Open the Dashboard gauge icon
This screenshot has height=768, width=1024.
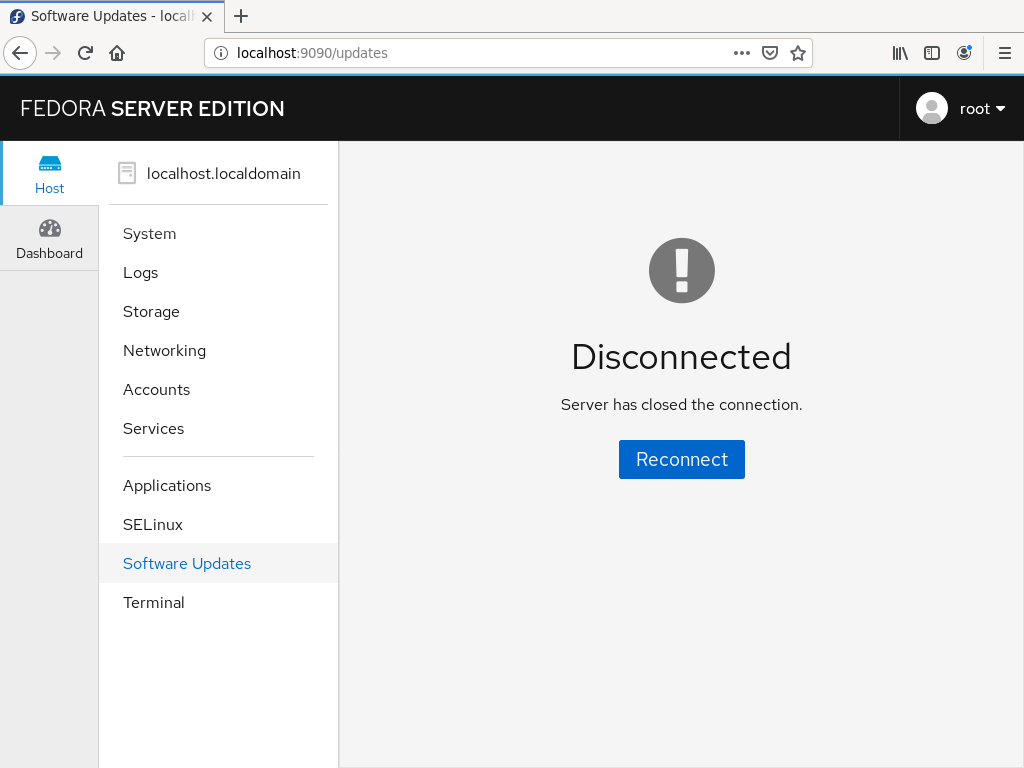click(x=50, y=229)
